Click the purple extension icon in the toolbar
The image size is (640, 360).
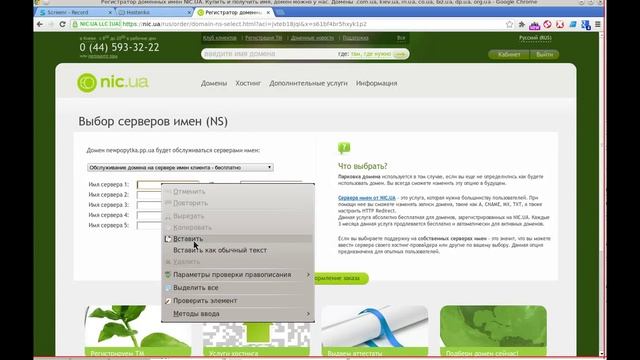tap(534, 25)
